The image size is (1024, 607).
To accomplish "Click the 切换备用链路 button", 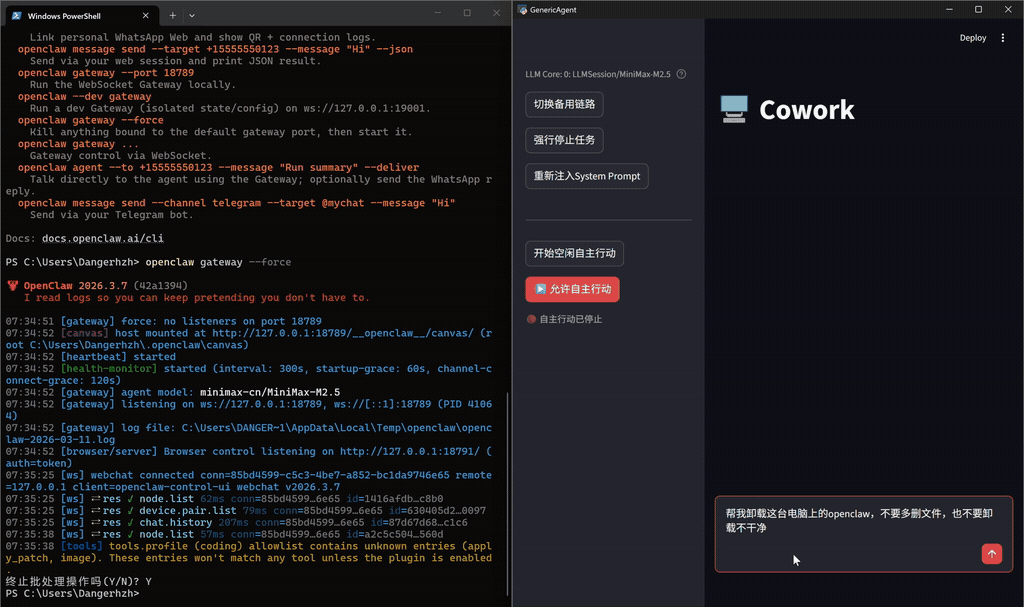I will click(564, 105).
